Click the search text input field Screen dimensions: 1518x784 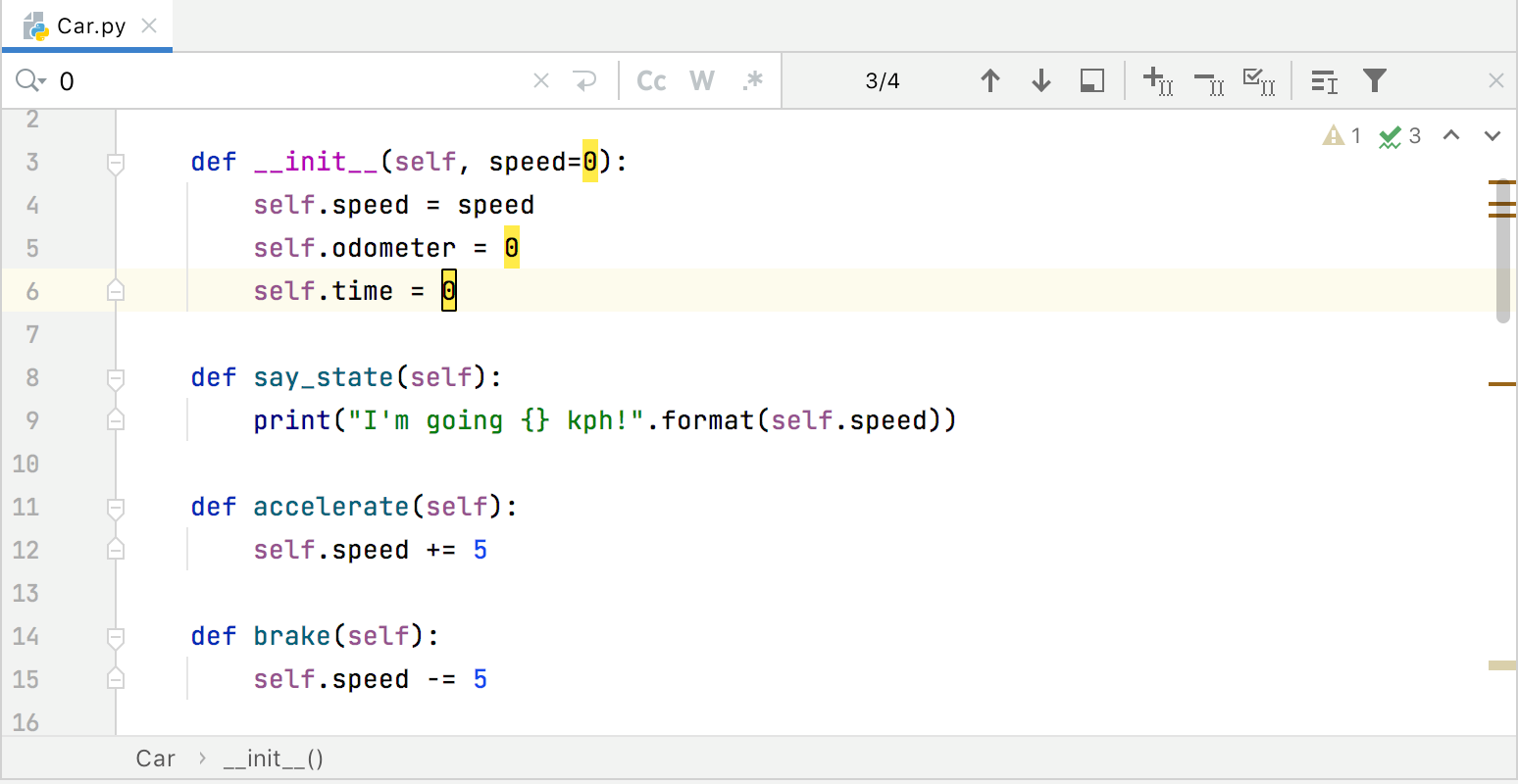(x=294, y=80)
